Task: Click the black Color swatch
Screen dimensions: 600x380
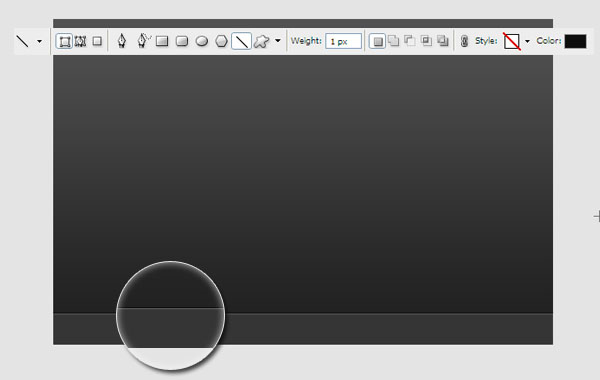Action: pos(575,41)
